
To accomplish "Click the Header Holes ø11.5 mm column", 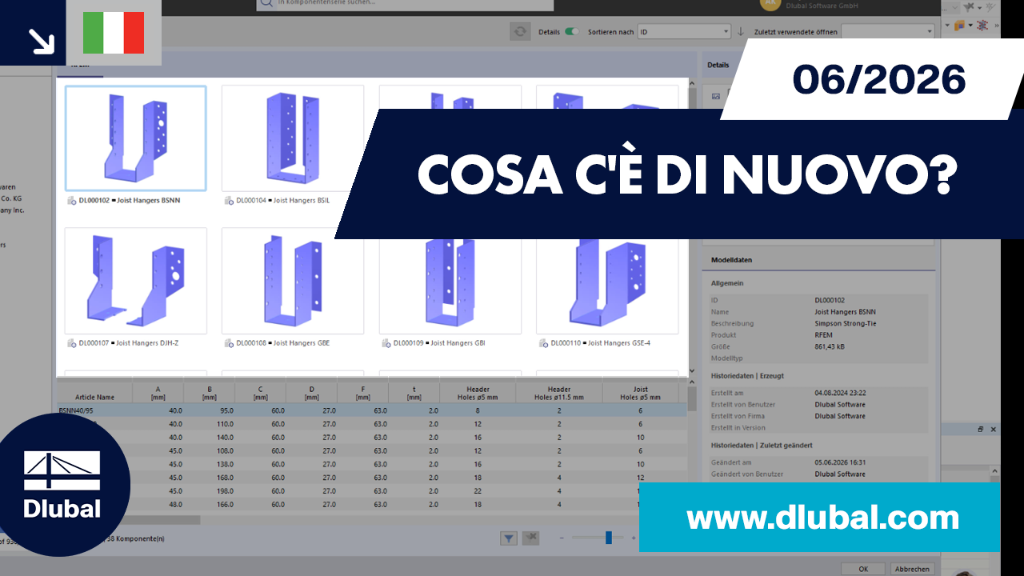I will [559, 392].
